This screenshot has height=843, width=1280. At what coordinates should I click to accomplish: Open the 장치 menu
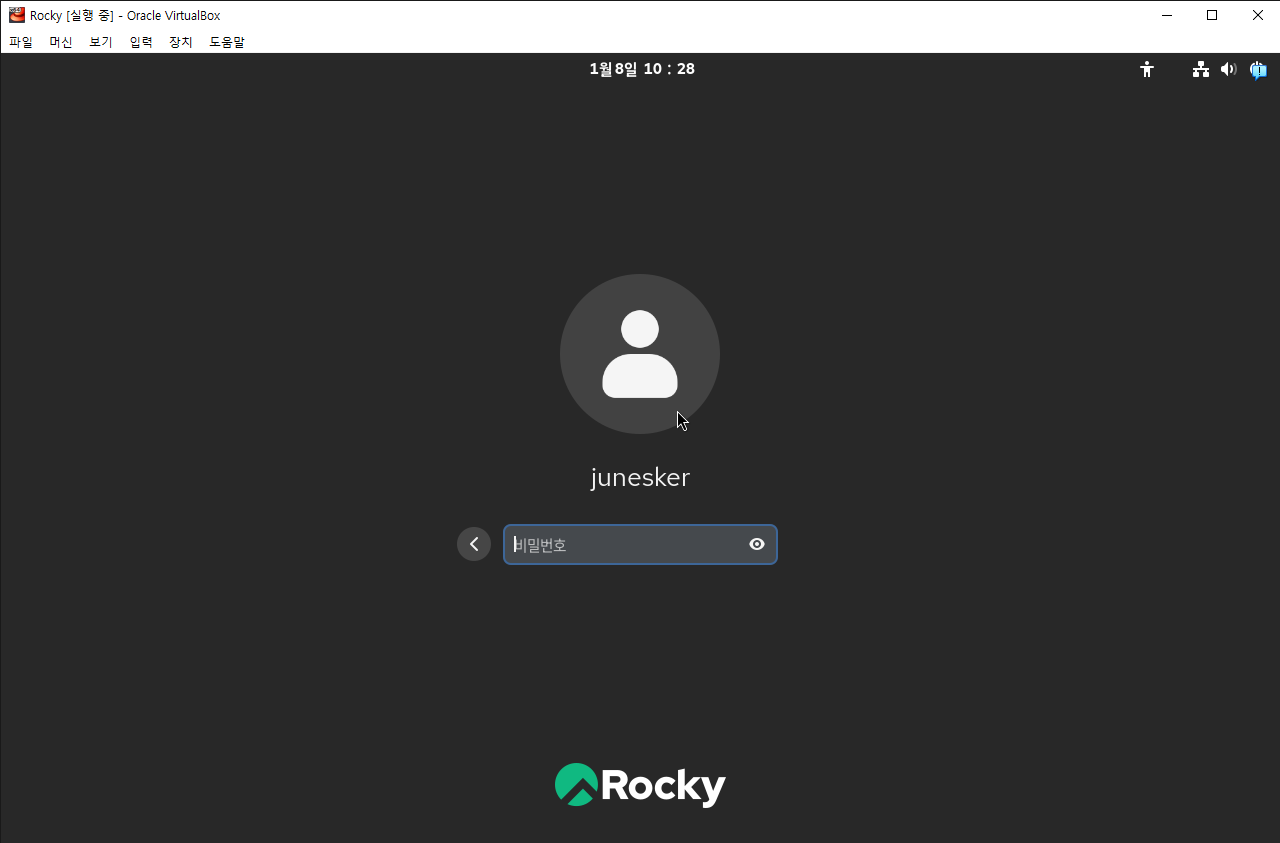(181, 42)
